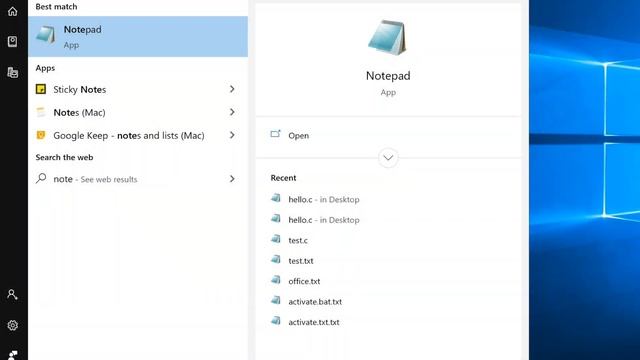The image size is (640, 360).
Task: Expand the note web results chevron
Action: 232,179
